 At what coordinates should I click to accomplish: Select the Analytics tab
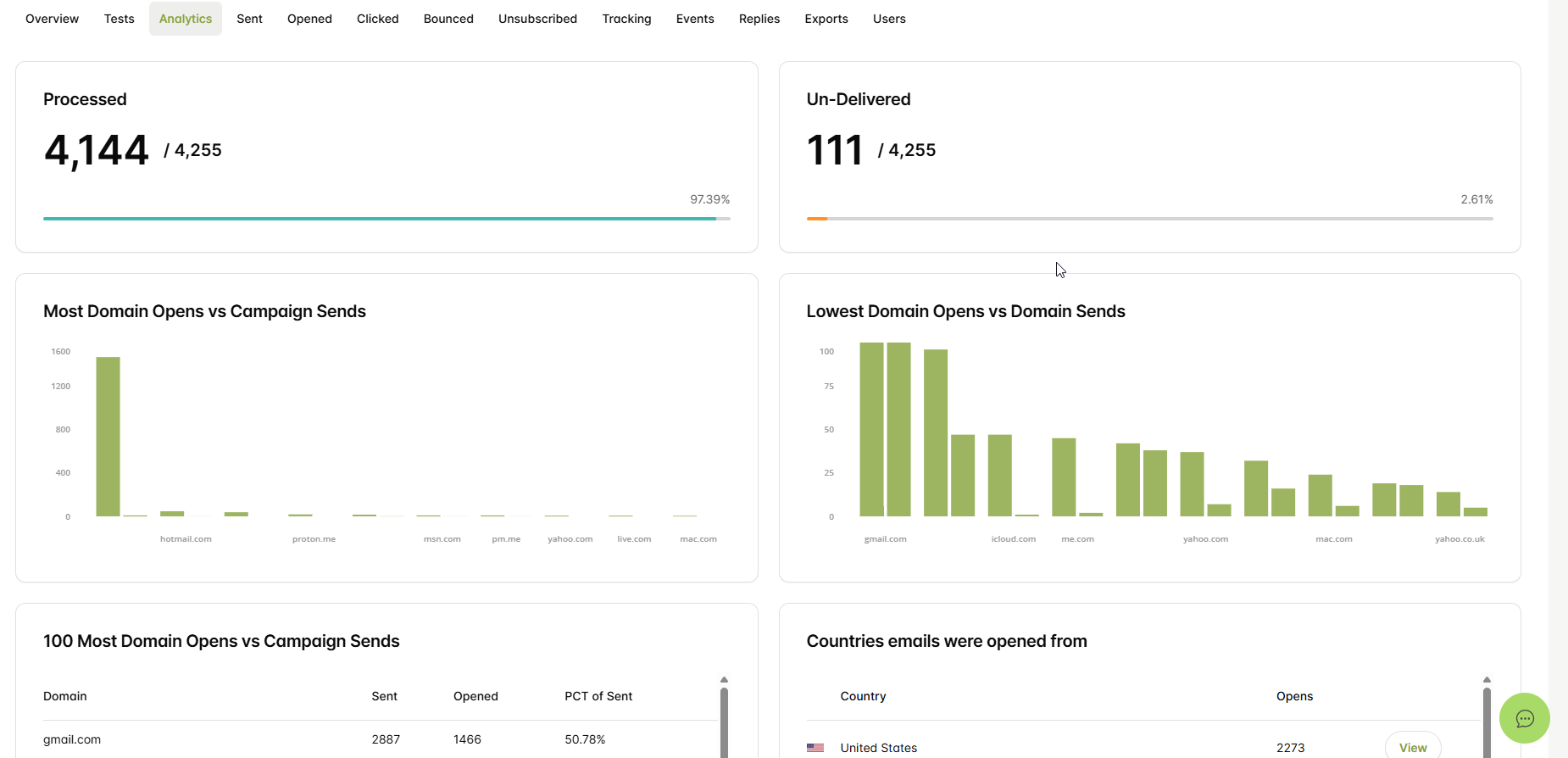tap(186, 19)
